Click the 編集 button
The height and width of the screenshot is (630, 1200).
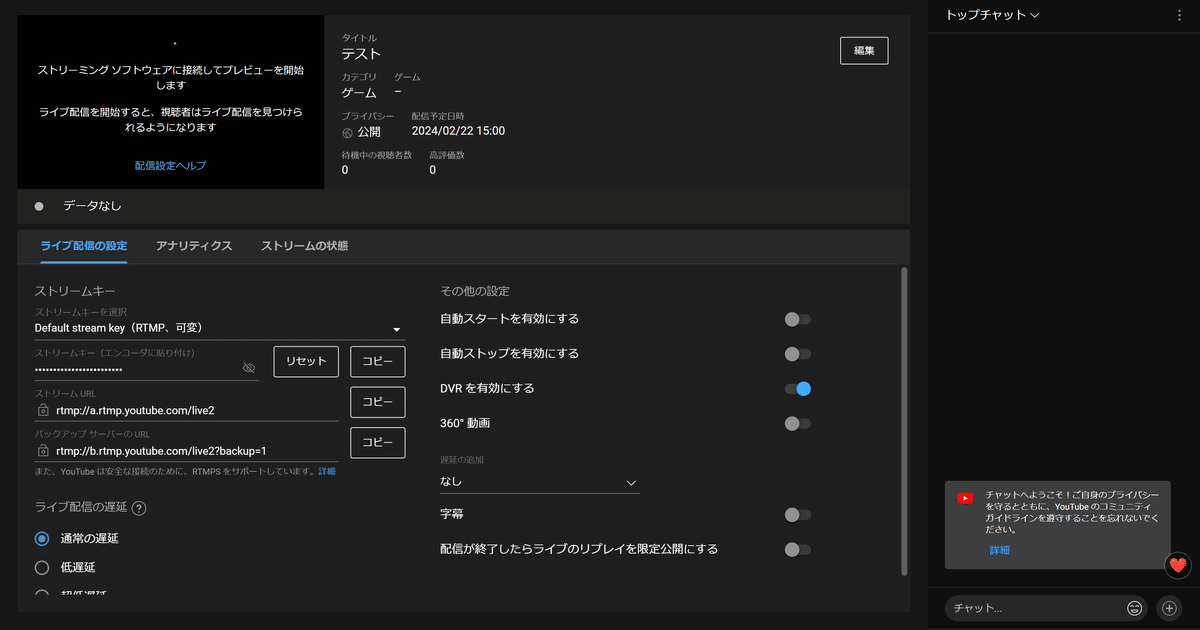[x=864, y=51]
